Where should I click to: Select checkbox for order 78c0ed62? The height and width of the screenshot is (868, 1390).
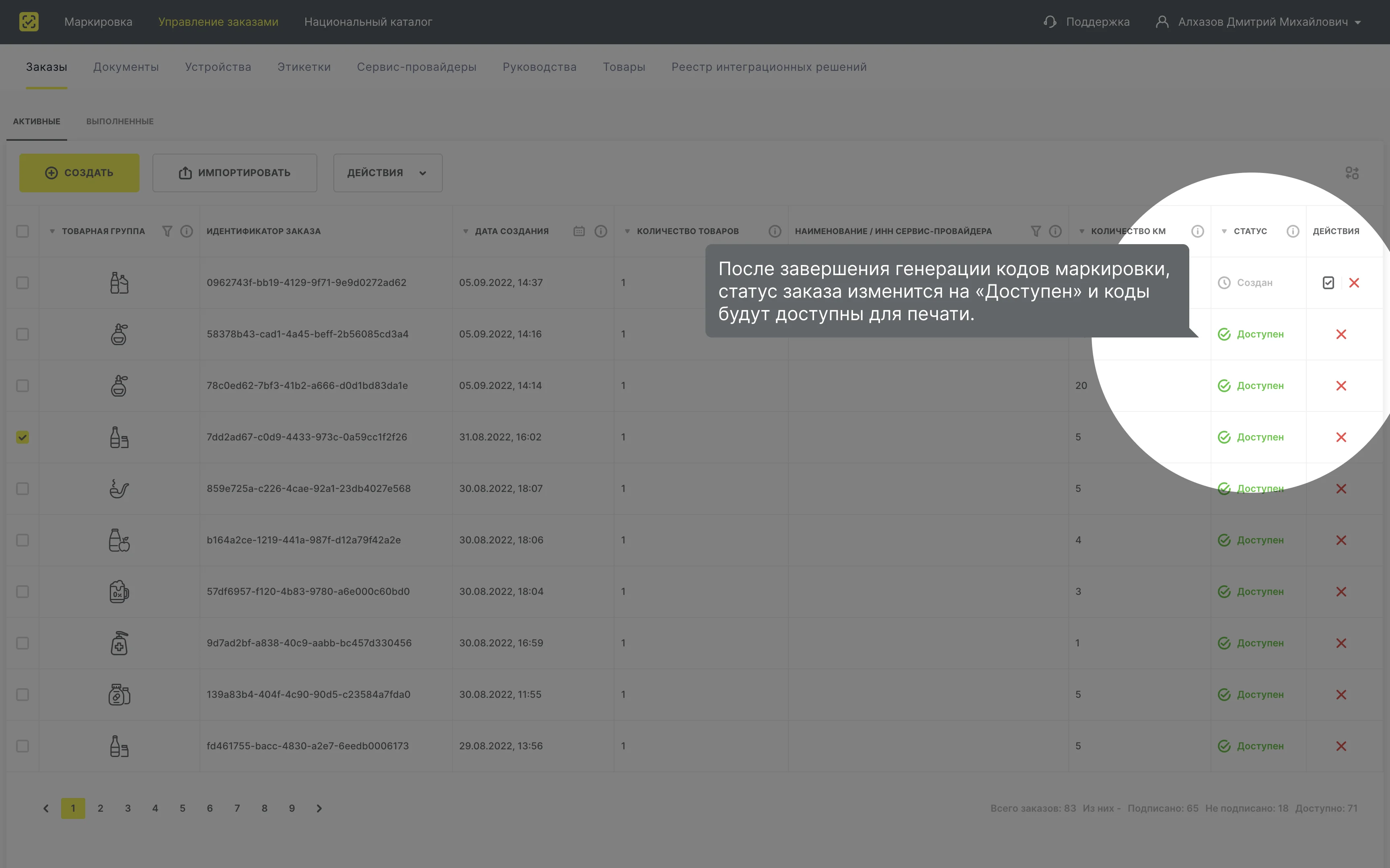[x=23, y=386]
